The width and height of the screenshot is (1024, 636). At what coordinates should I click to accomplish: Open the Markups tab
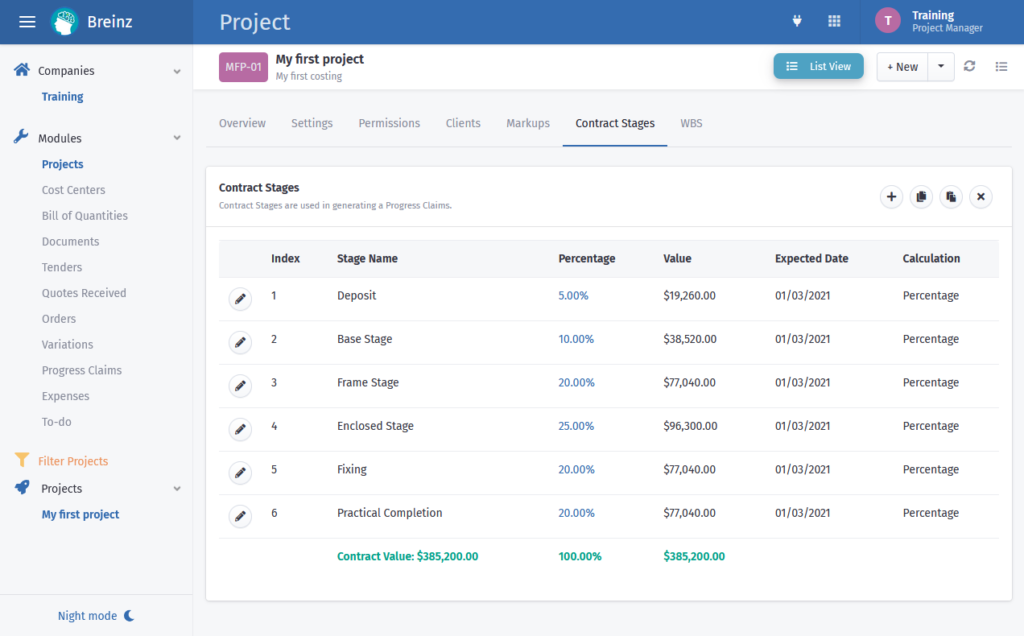pyautogui.click(x=528, y=124)
